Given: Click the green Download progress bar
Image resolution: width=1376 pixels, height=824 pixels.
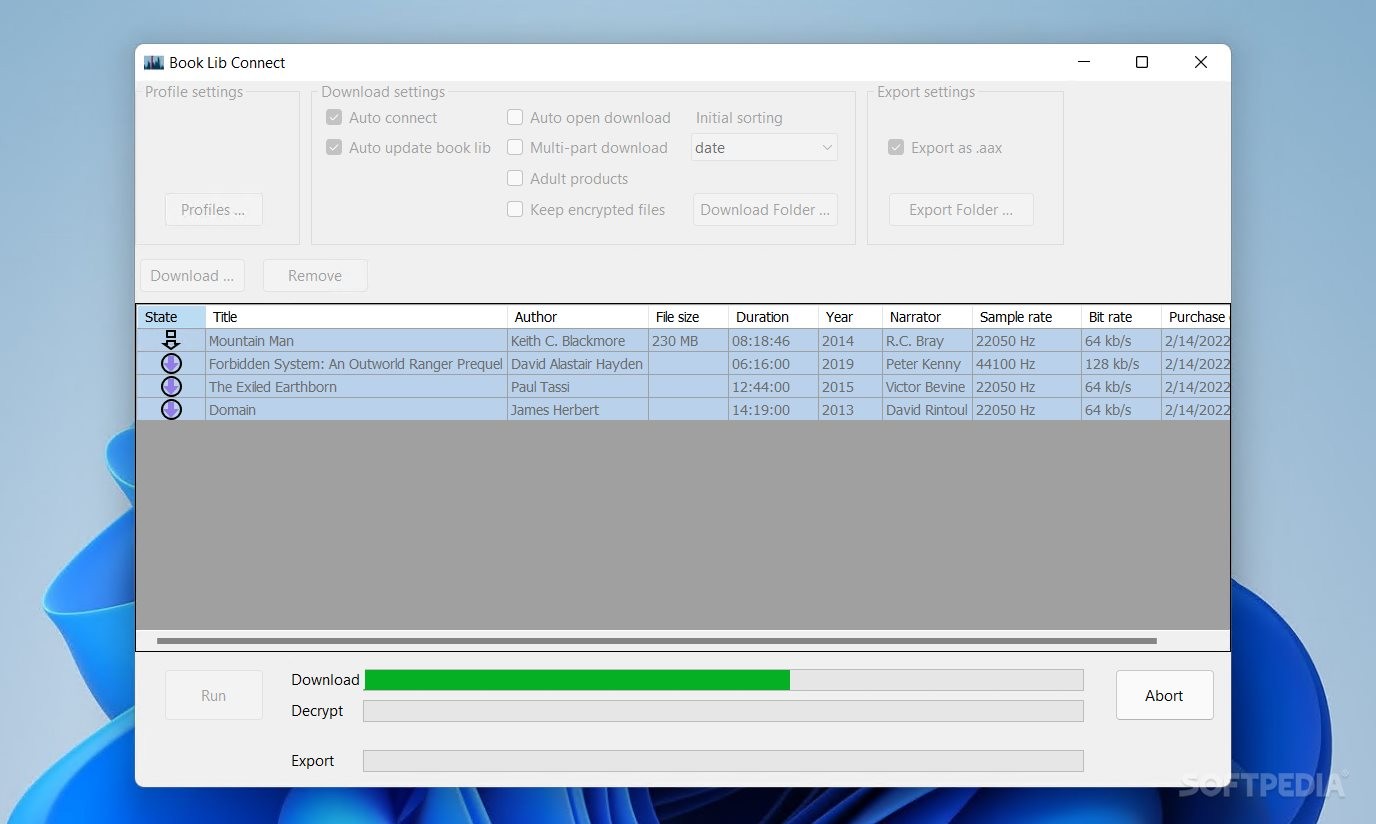Looking at the screenshot, I should click(x=723, y=680).
